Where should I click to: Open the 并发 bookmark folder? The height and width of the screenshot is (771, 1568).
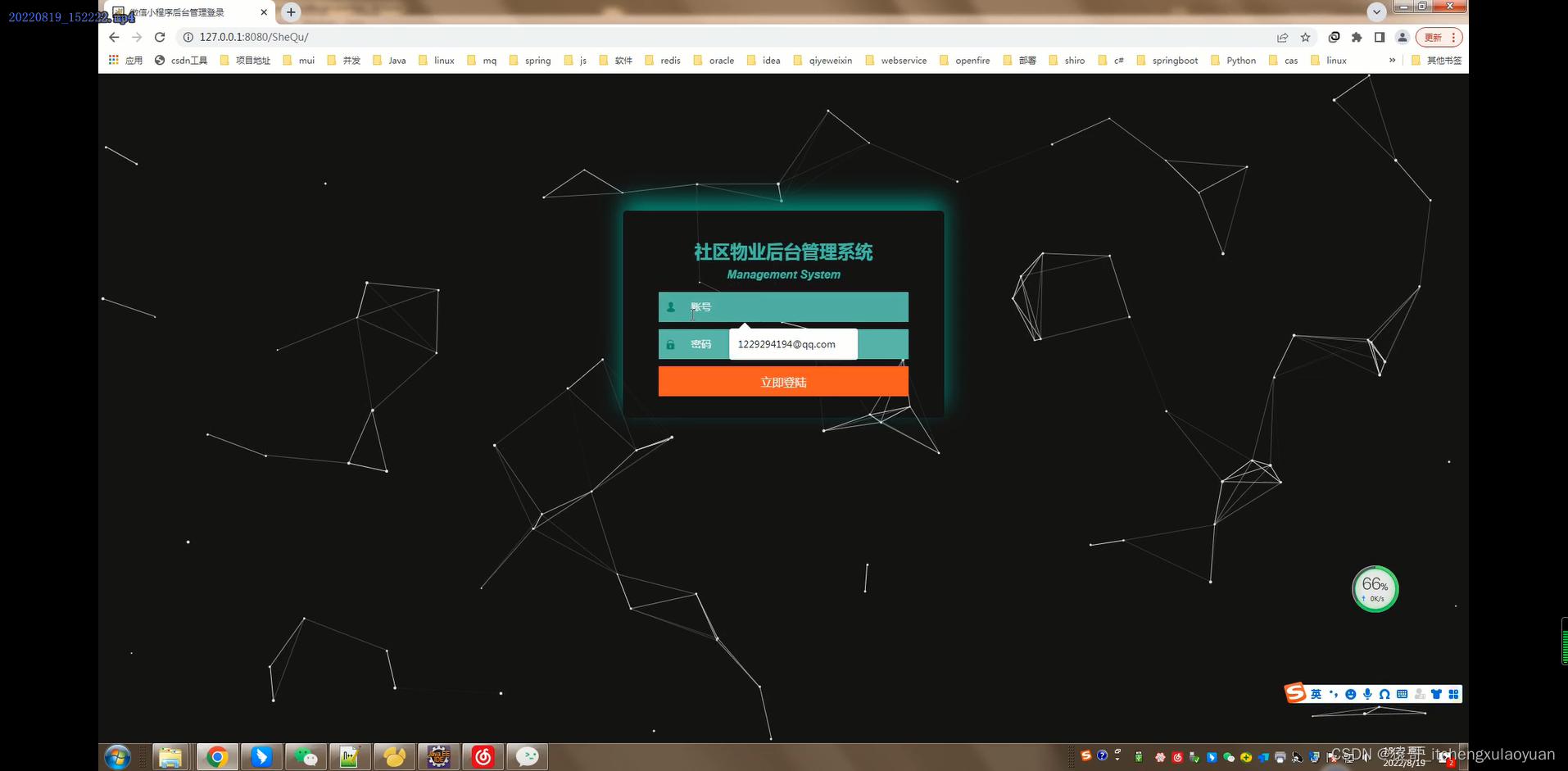343,60
